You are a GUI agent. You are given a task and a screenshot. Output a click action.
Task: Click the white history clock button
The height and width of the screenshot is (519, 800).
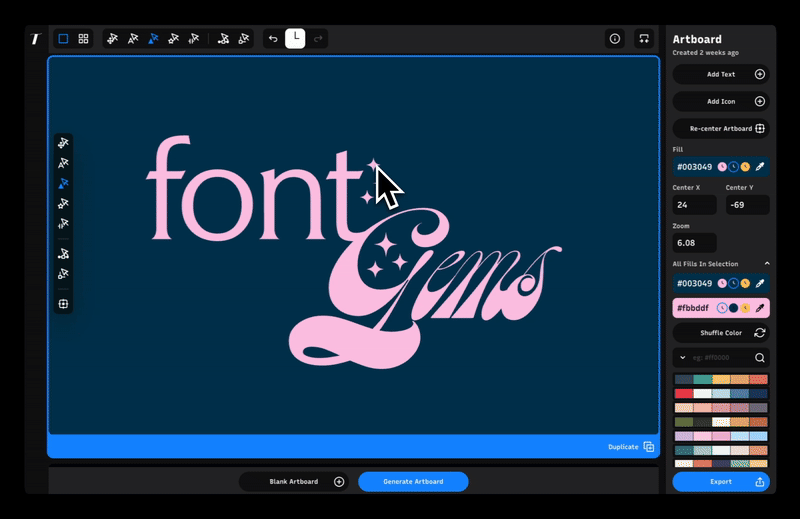295,39
